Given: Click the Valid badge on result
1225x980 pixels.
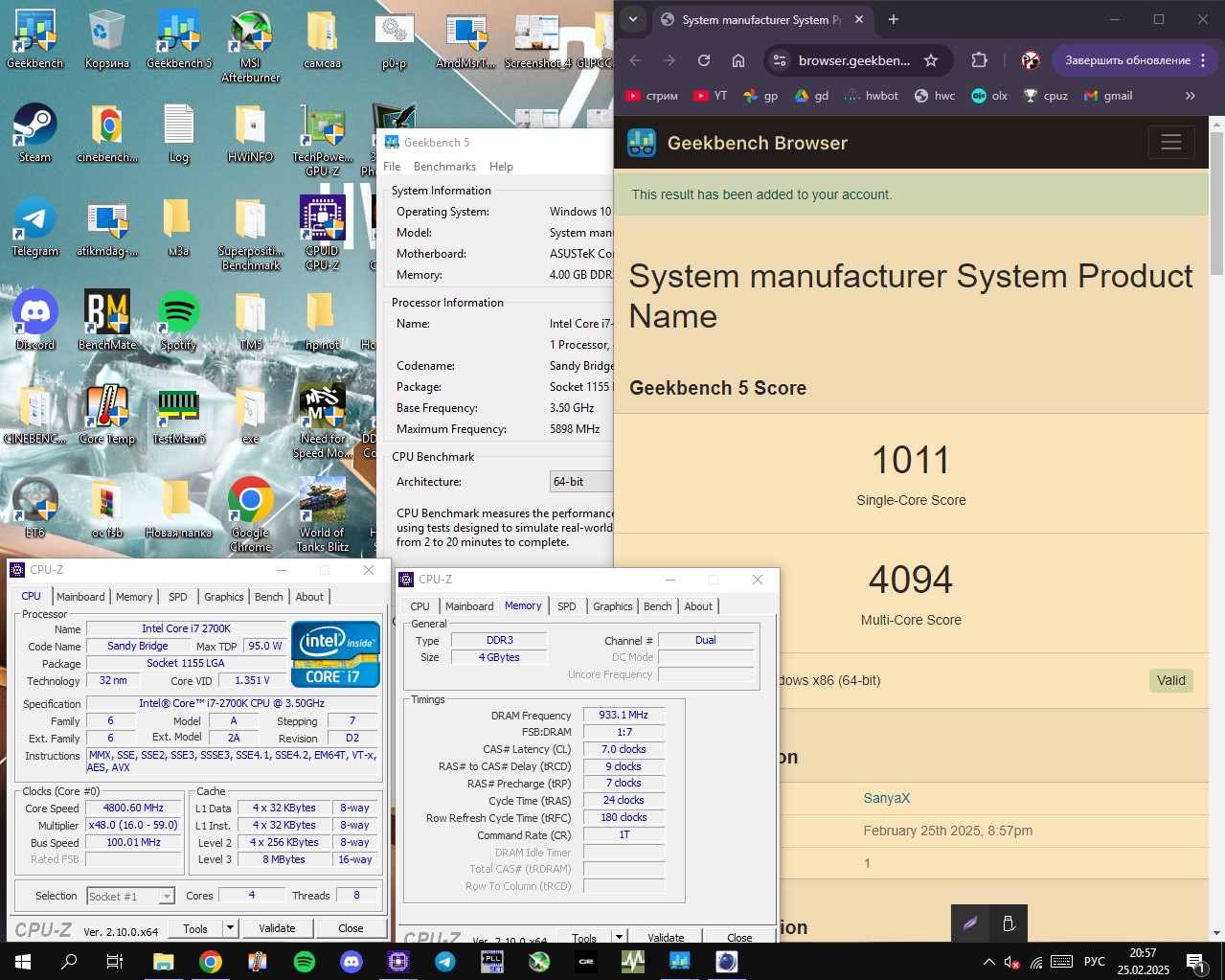Looking at the screenshot, I should [1170, 680].
